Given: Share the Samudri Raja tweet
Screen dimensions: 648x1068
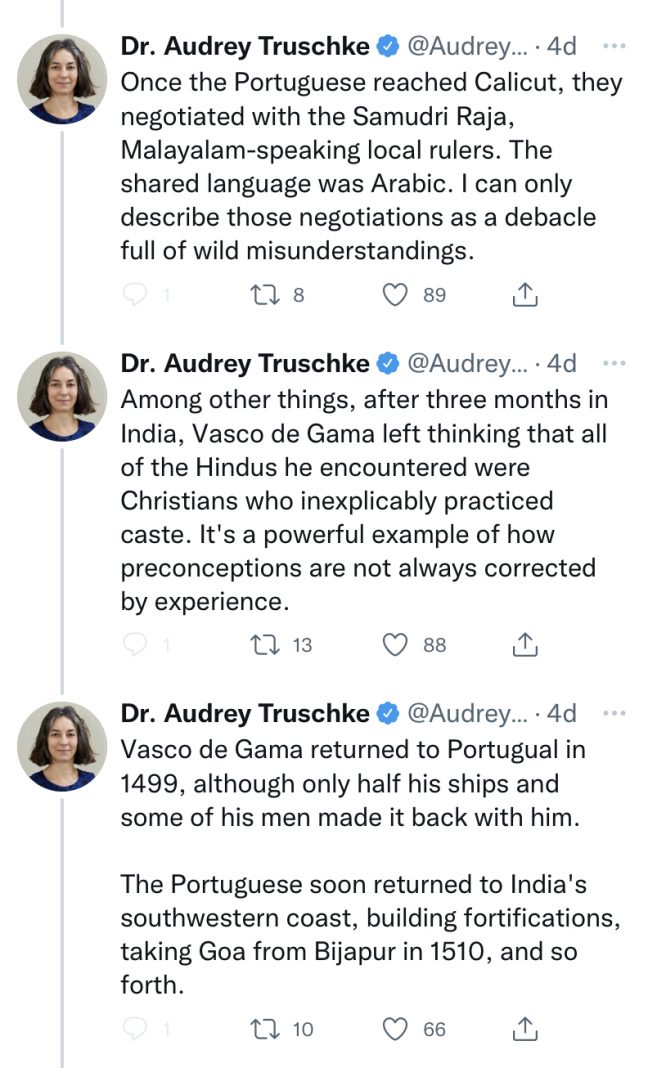Looking at the screenshot, I should [524, 295].
